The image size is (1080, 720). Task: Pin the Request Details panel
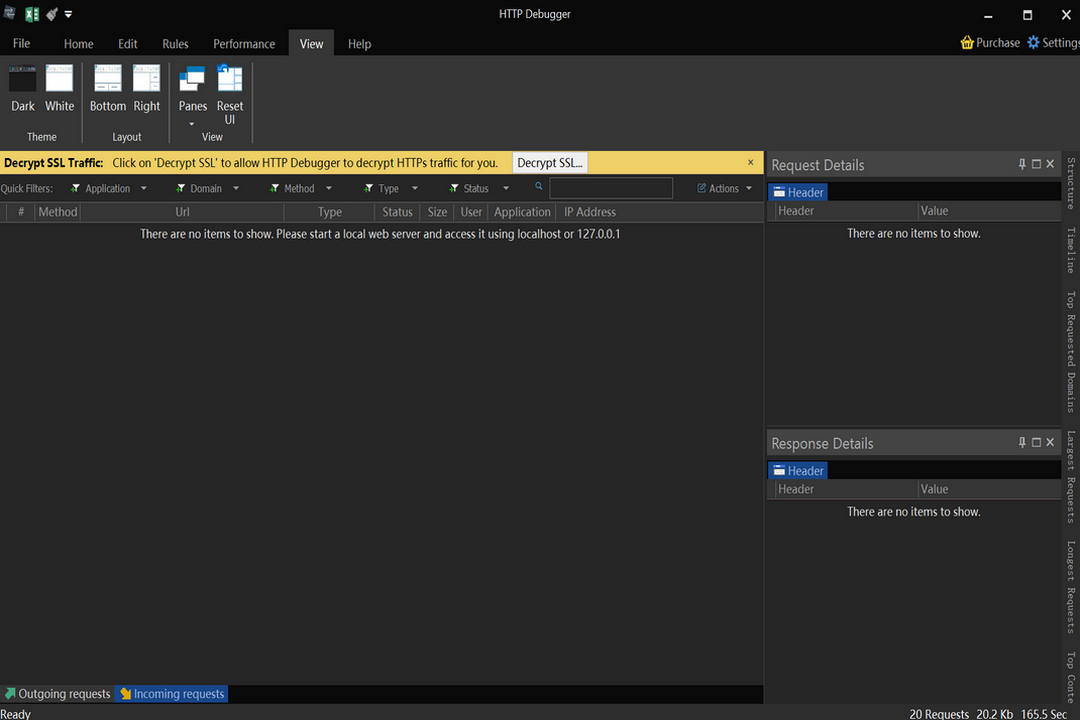coord(1021,163)
